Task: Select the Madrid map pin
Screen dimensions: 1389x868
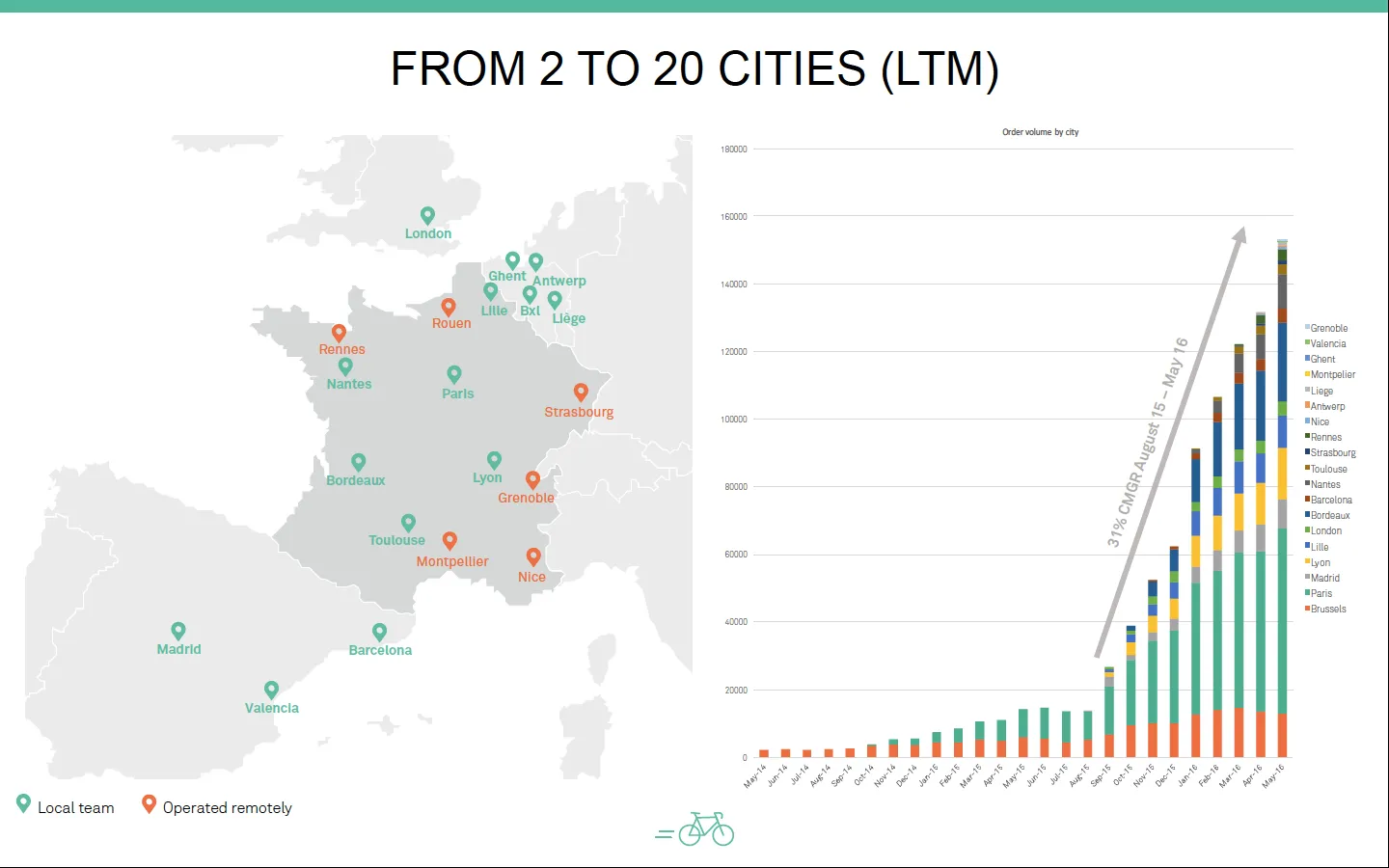Action: [178, 631]
